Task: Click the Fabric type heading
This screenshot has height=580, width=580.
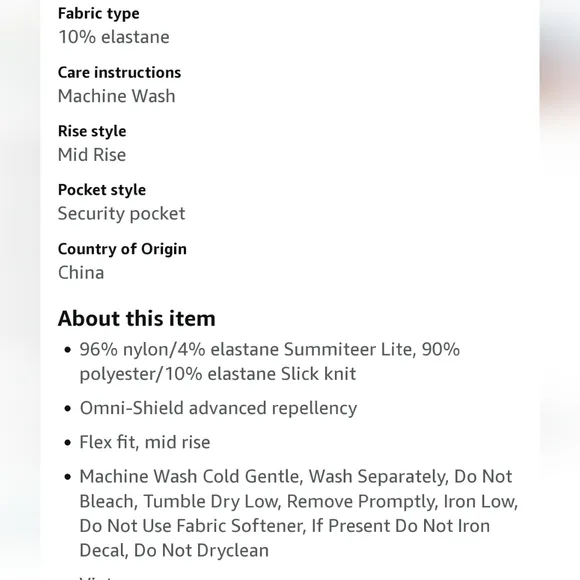Action: 99,14
